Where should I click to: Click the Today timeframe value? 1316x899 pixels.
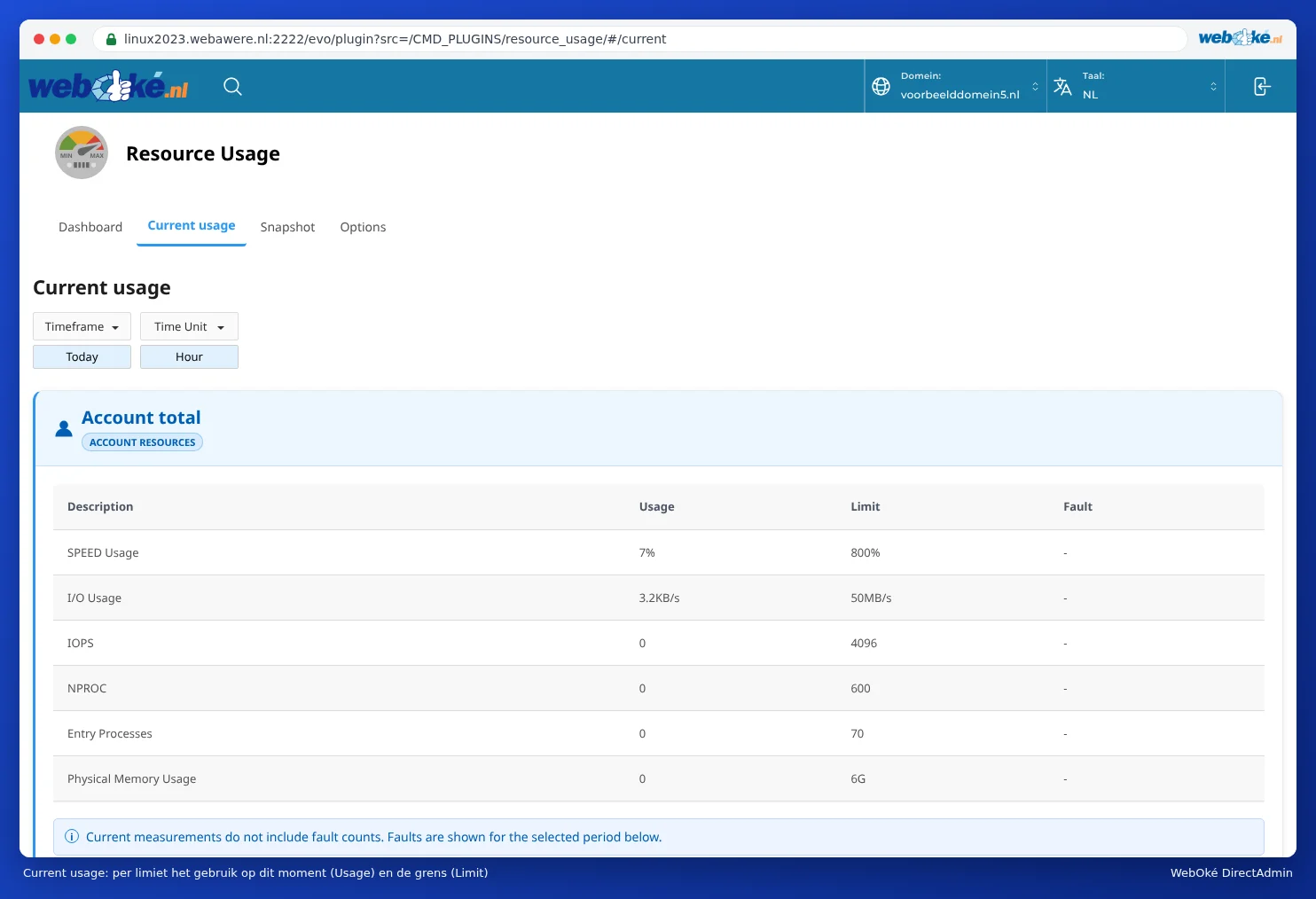(x=82, y=356)
